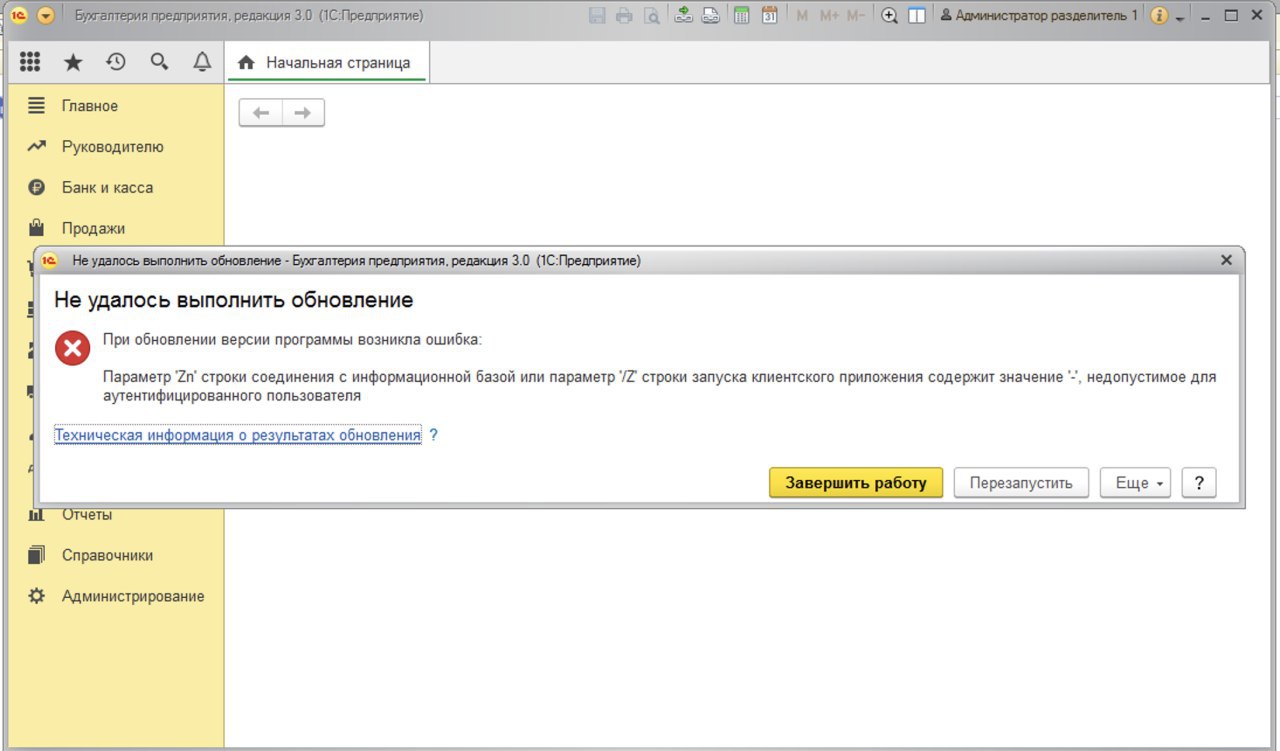Image resolution: width=1280 pixels, height=751 pixels.
Task: Click the Администратор разделитель 1 user name
Action: point(1039,16)
